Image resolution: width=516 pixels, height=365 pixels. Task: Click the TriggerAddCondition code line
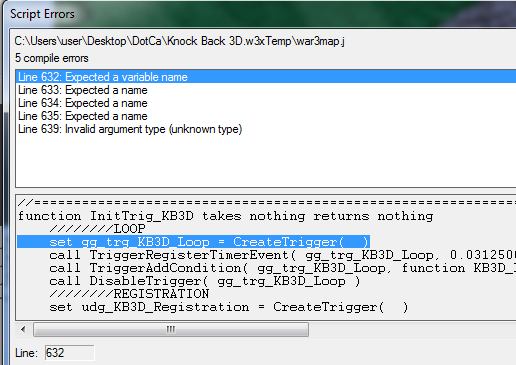[282, 268]
